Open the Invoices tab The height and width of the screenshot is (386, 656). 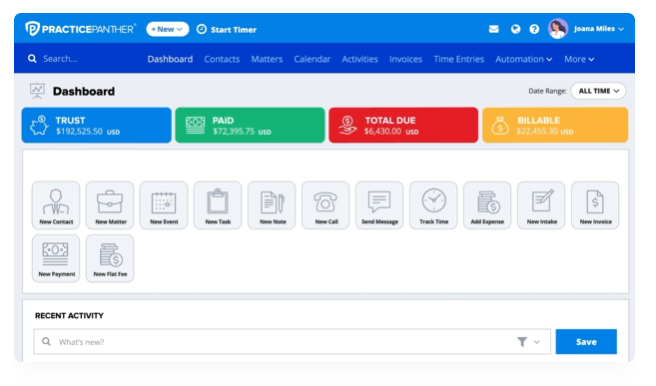[x=406, y=59]
